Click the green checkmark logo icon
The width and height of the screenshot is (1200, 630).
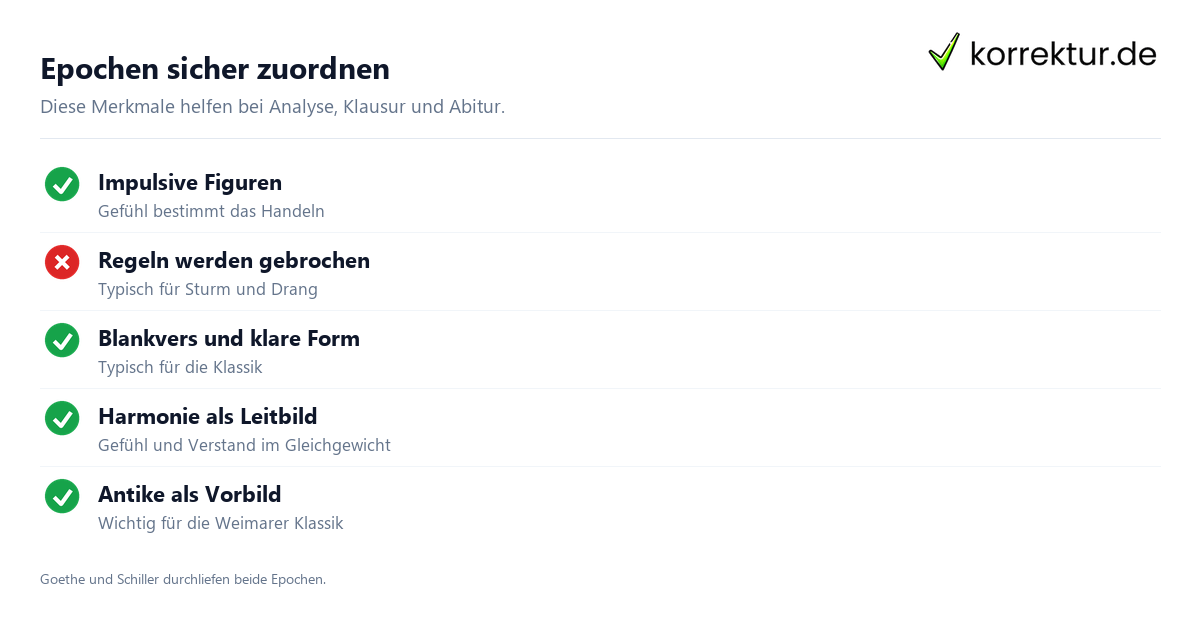tap(944, 52)
